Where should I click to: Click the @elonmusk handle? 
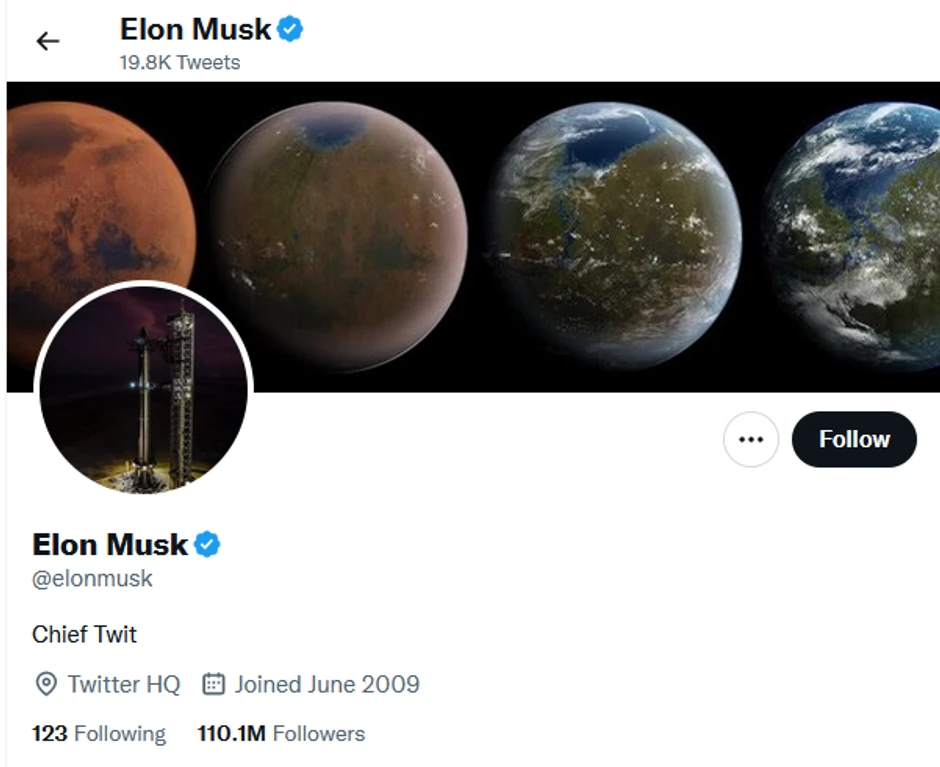pos(92,579)
